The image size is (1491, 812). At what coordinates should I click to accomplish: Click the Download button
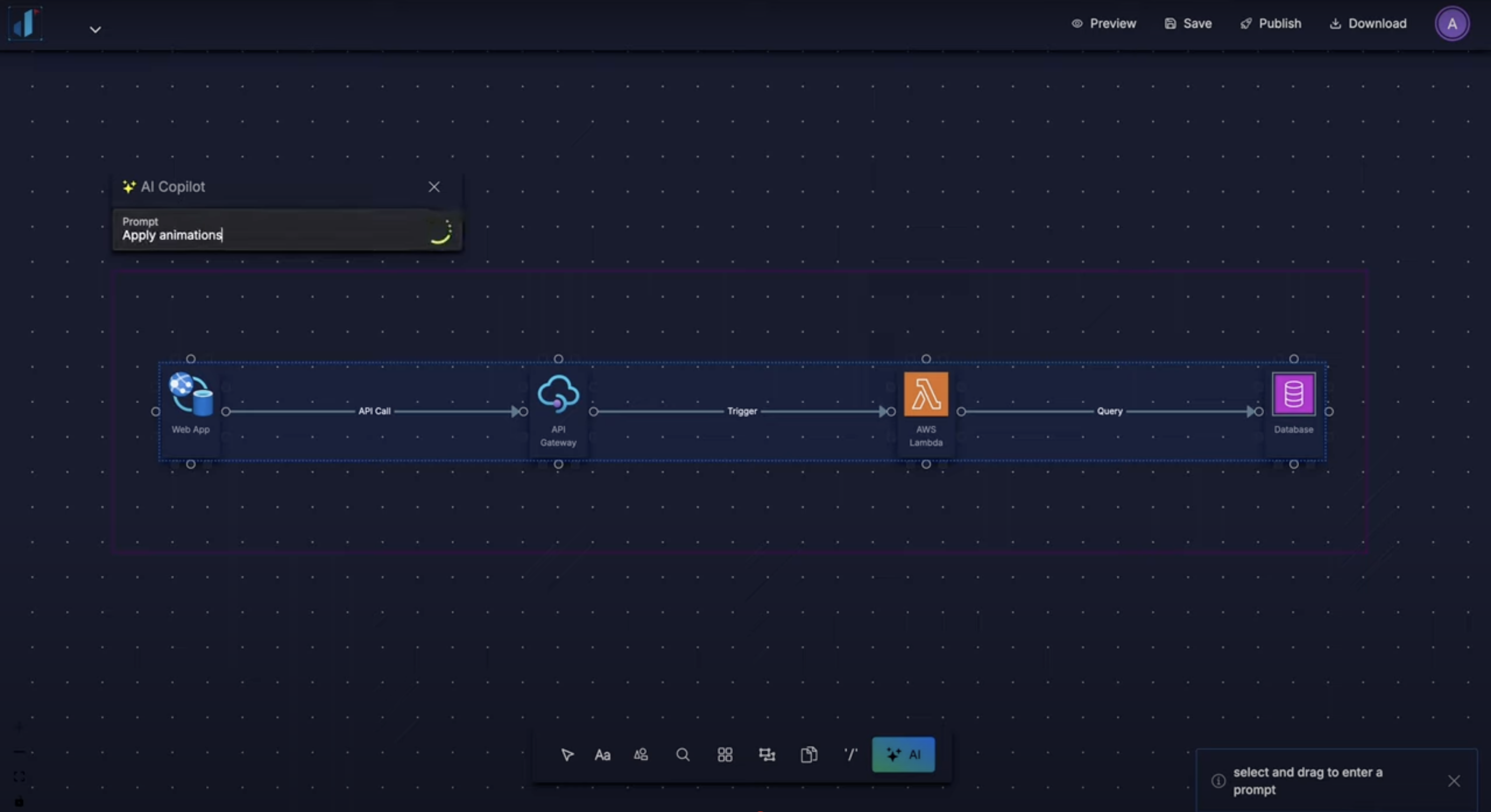[x=1368, y=24]
